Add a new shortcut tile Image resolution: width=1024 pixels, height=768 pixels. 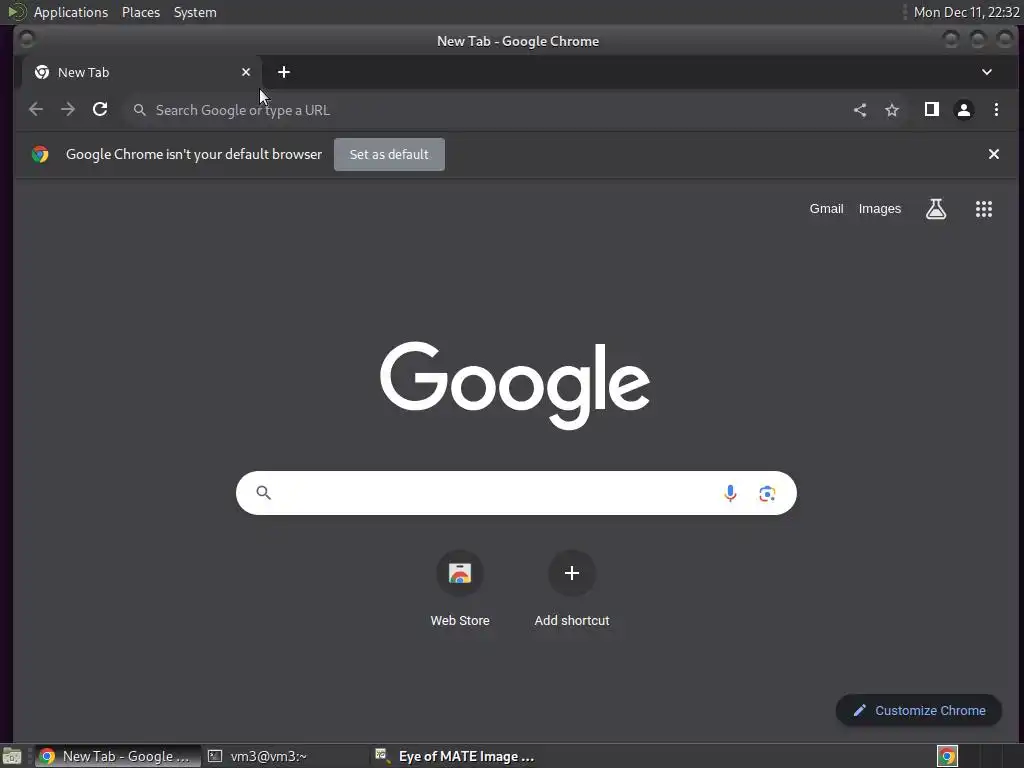(571, 590)
